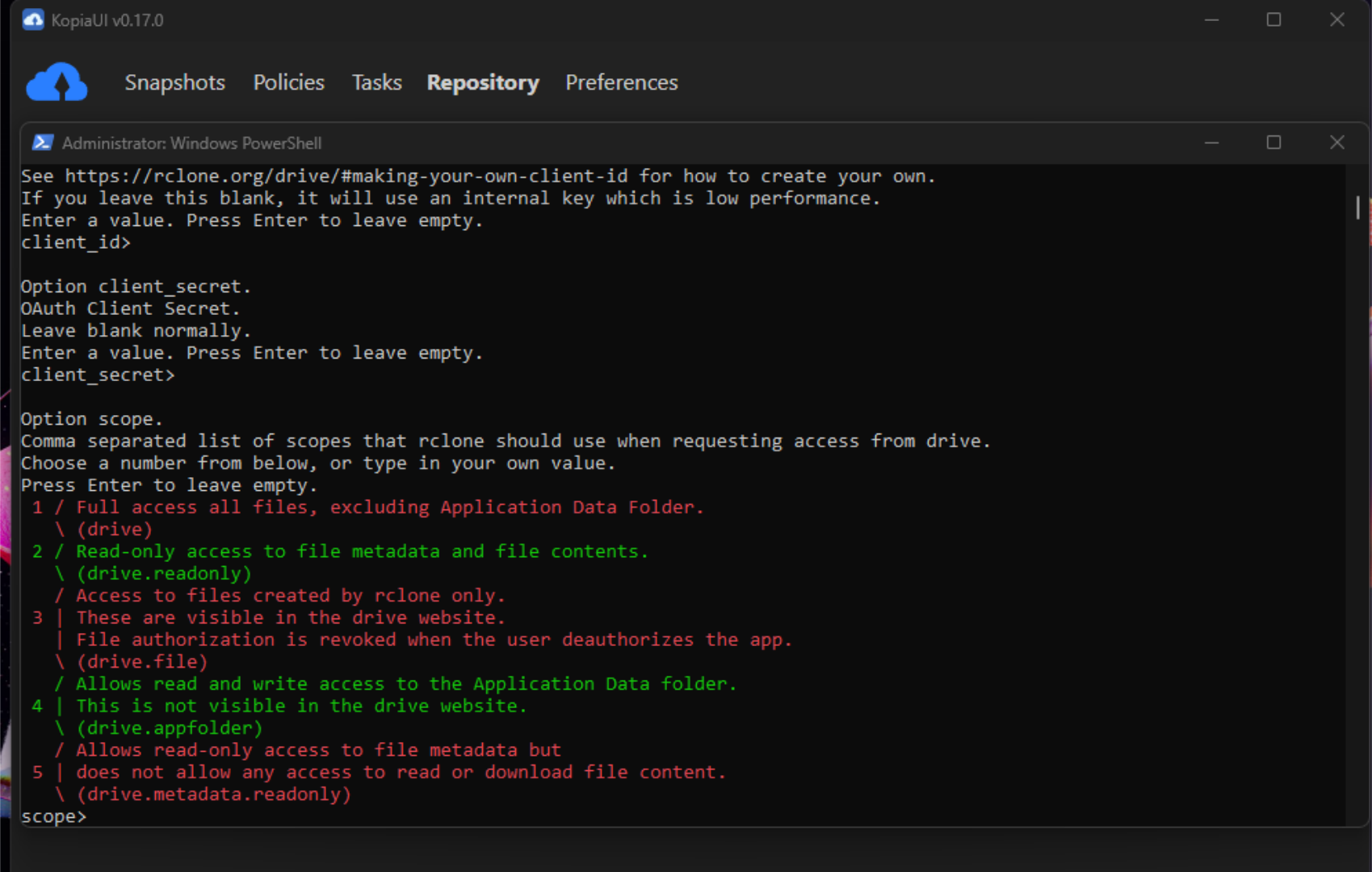
Task: Click 'Administrator: Windows PowerShell' title text
Action: point(192,143)
